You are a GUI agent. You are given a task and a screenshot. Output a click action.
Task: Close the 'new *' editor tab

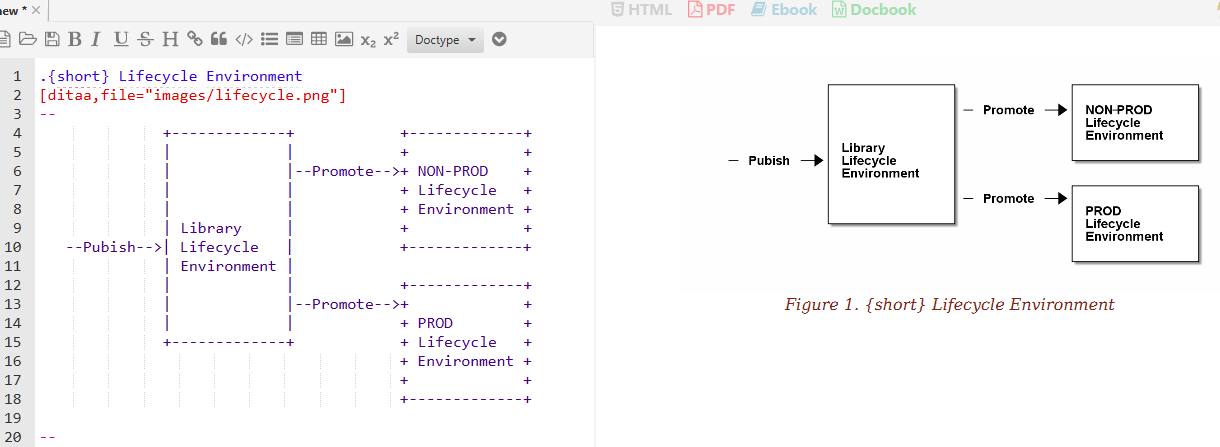tap(37, 10)
